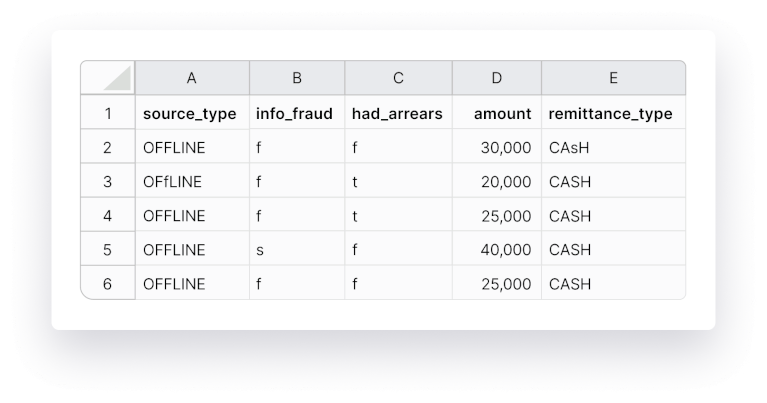
Task: Select info_fraud 'f' in row 3
Action: 297,180
